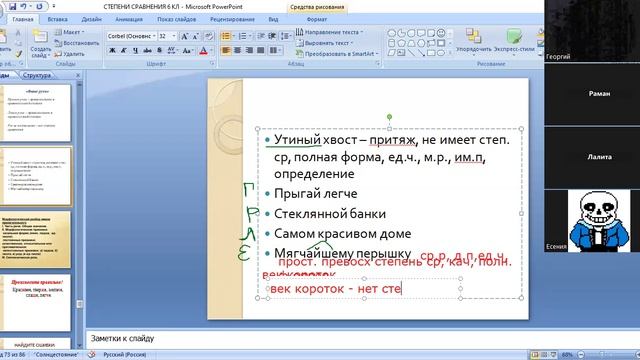Click Преобразовать в SmartArt
Viewport: 640px width, 360px height.
338,54
